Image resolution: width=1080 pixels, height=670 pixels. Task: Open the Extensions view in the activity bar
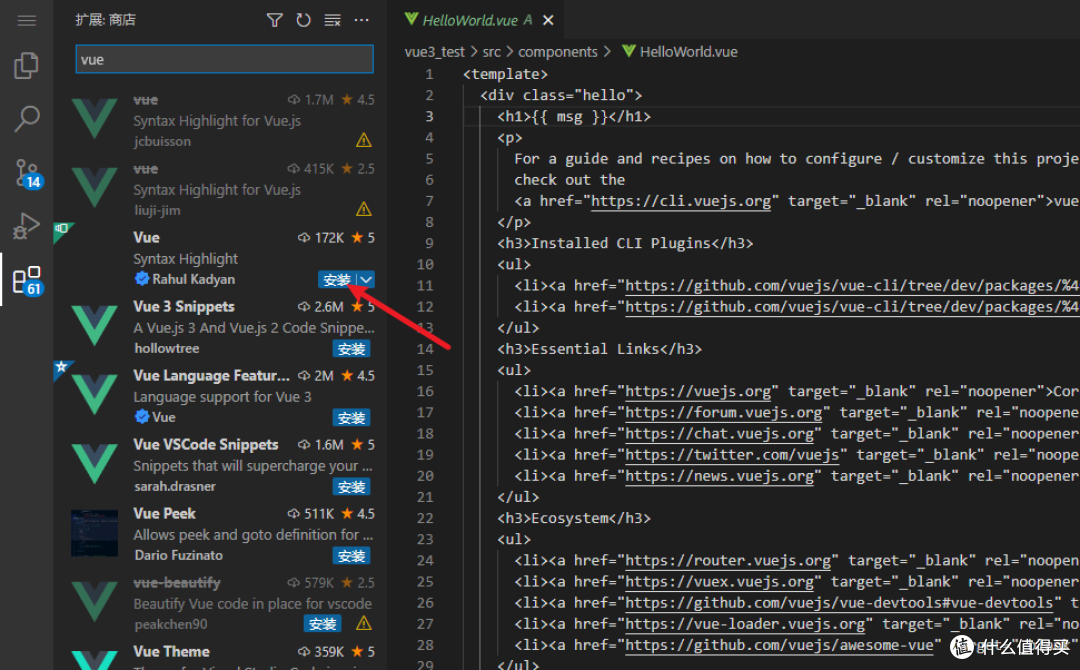tap(26, 280)
